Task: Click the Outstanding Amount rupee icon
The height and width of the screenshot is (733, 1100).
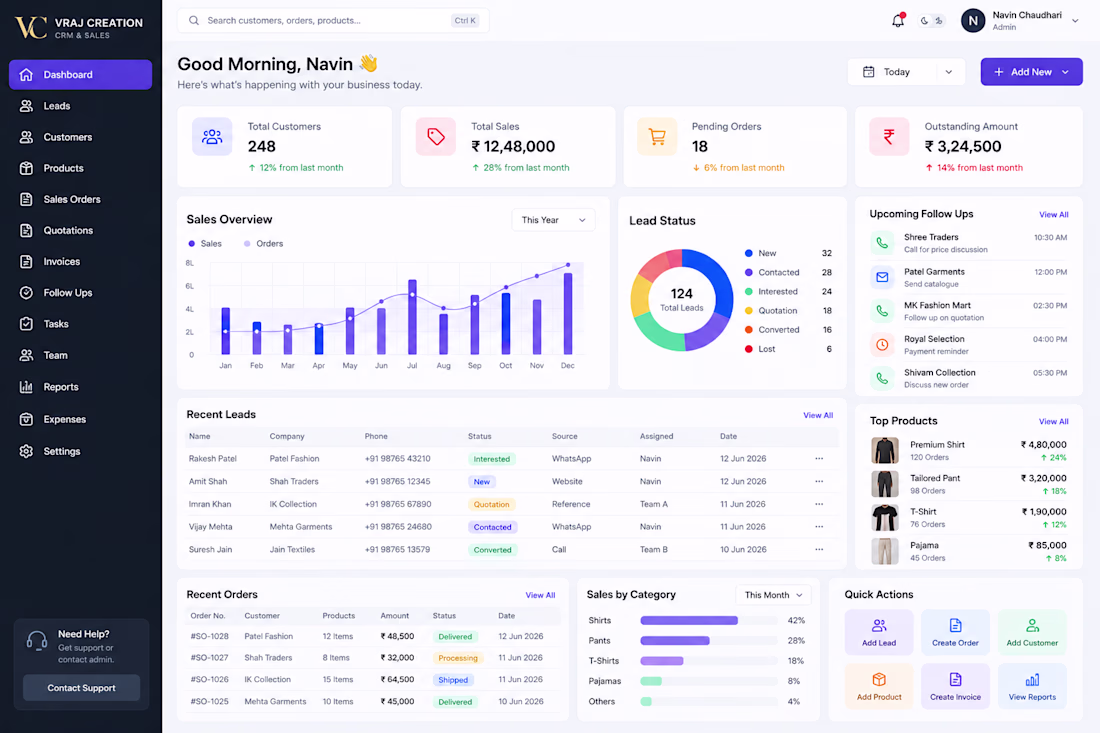Action: pos(889,137)
